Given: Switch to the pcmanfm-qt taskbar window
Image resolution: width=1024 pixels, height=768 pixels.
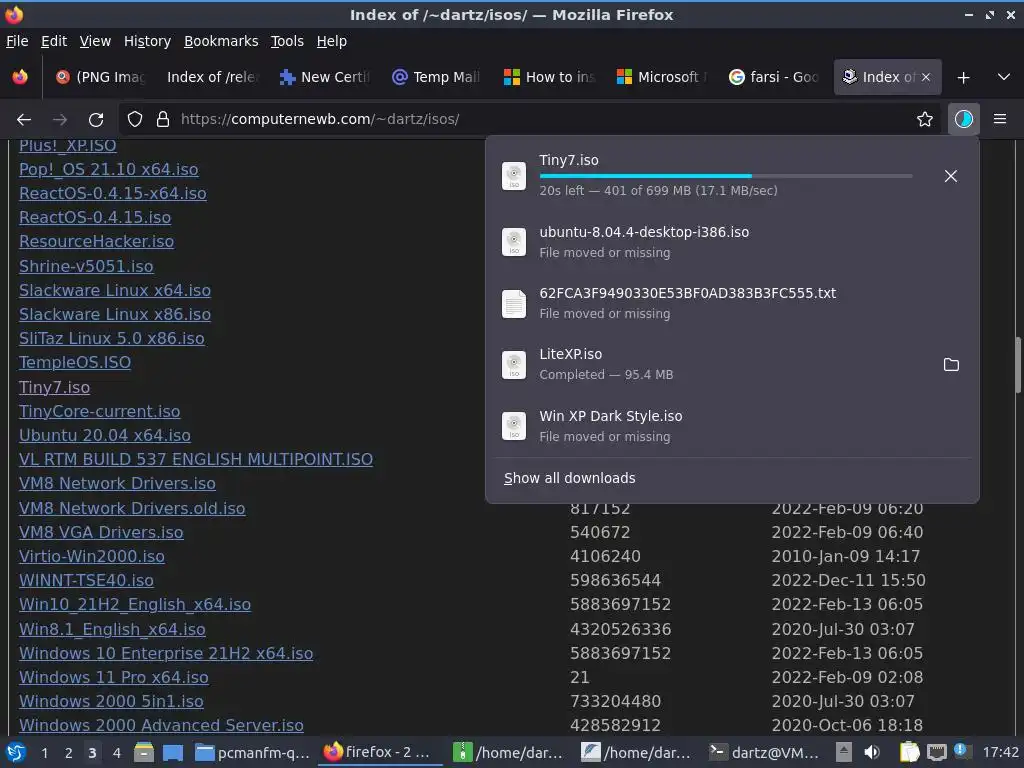Looking at the screenshot, I should coord(253,752).
